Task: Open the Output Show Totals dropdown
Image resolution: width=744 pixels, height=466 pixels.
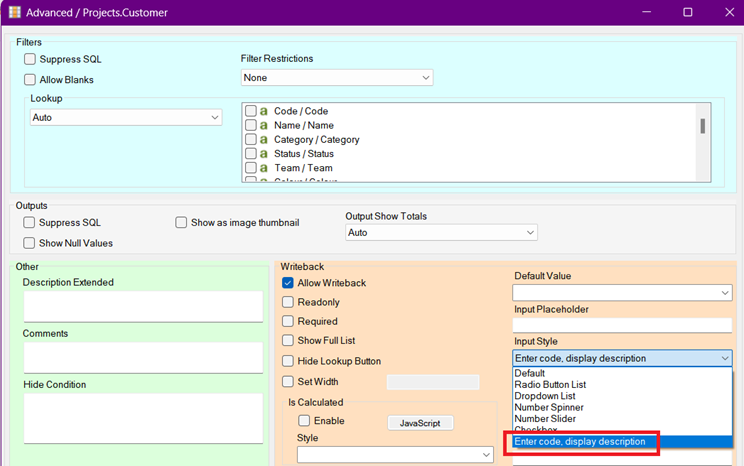Action: (441, 233)
